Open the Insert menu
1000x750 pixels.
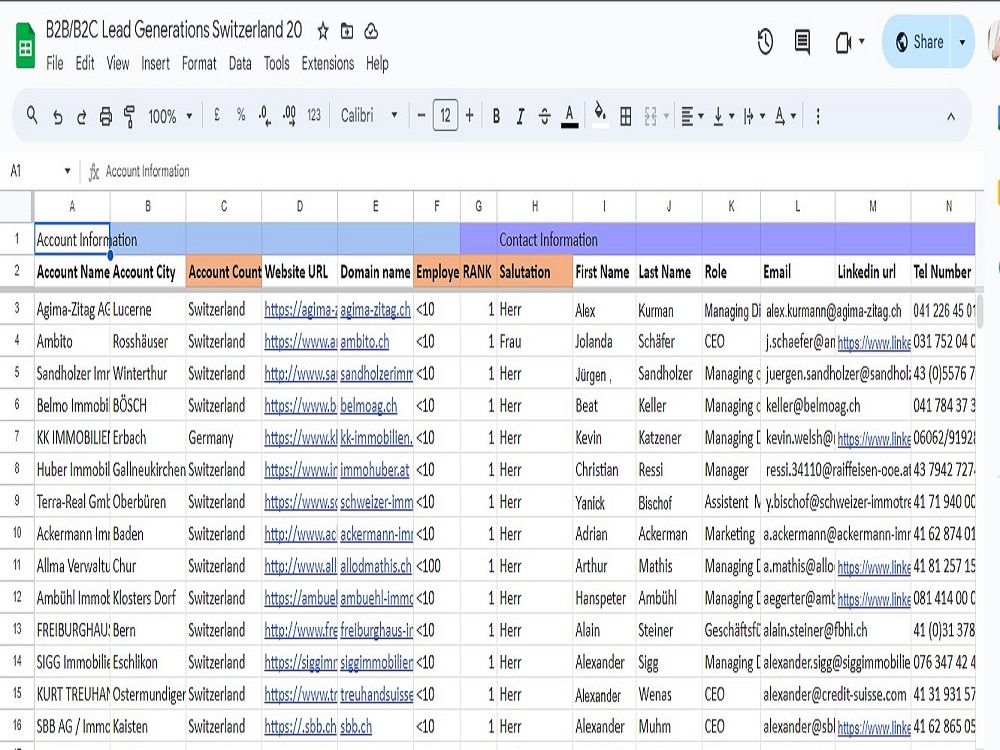[x=155, y=63]
